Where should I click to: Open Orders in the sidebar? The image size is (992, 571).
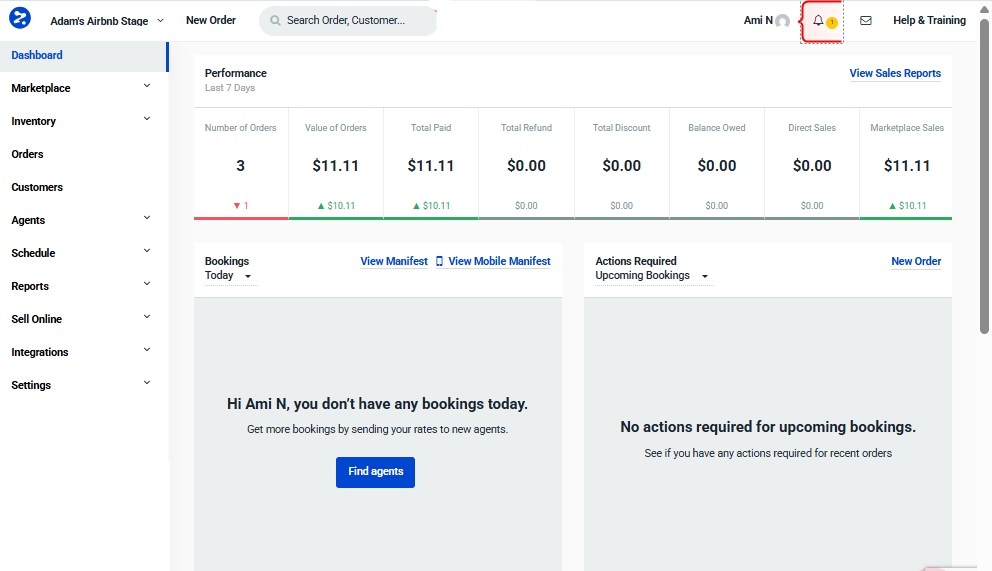pos(27,154)
